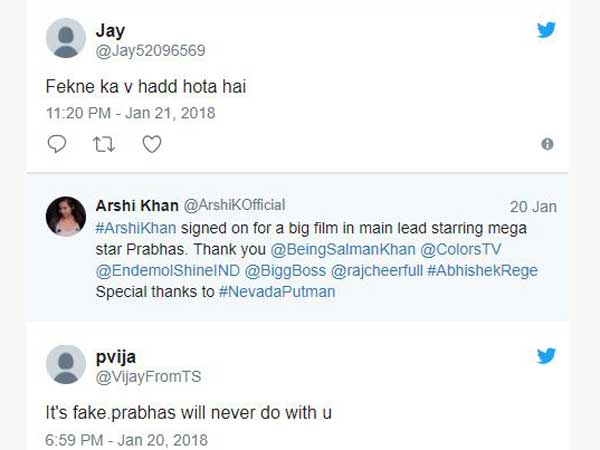Viewport: 600px width, 450px height.
Task: Click the reply icon under Jay's tweet
Action: click(x=57, y=145)
